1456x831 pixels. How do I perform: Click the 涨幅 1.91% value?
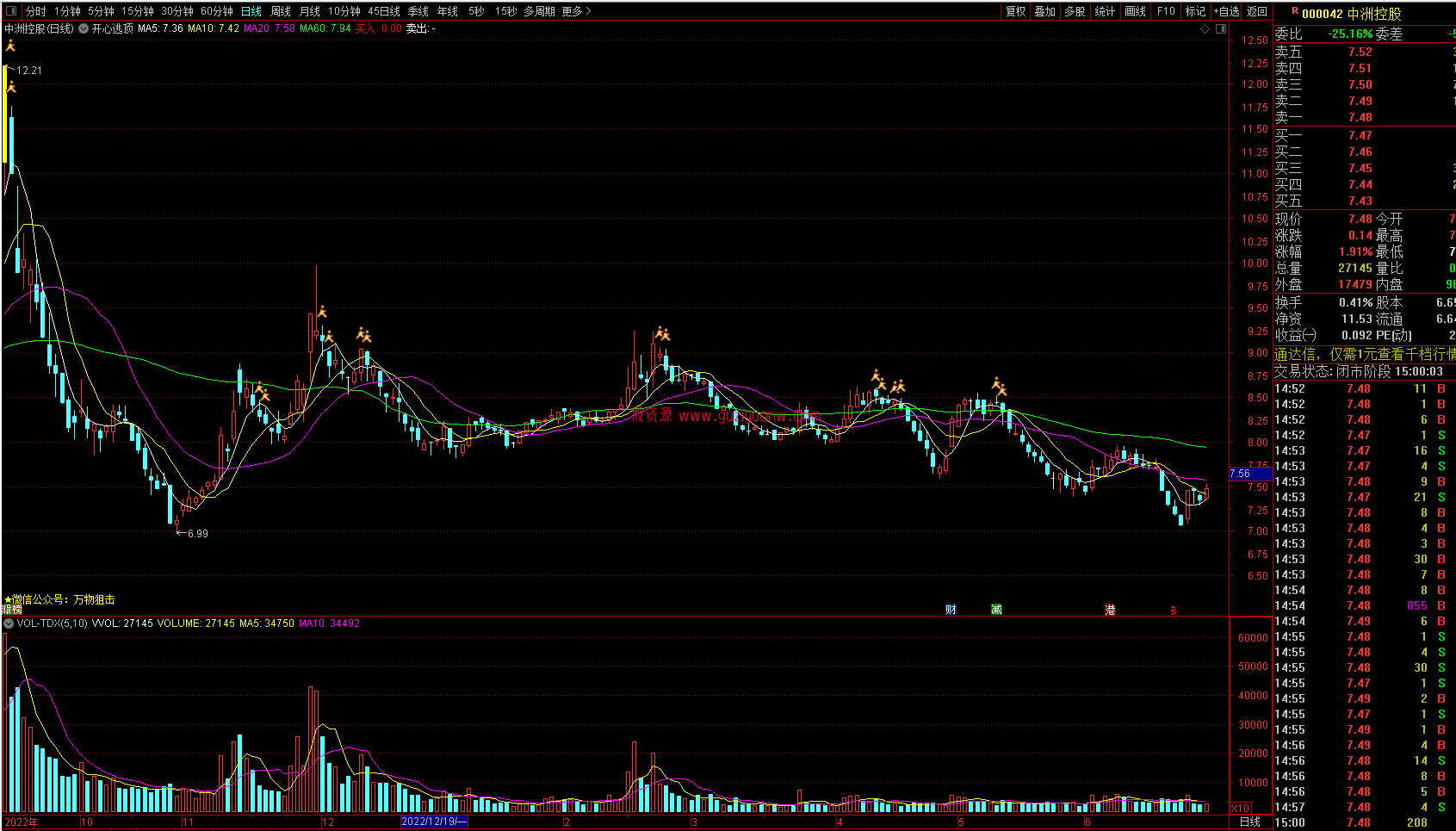click(1356, 251)
